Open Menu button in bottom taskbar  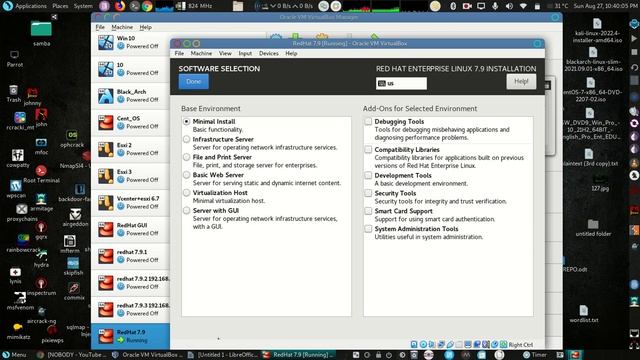point(14,355)
